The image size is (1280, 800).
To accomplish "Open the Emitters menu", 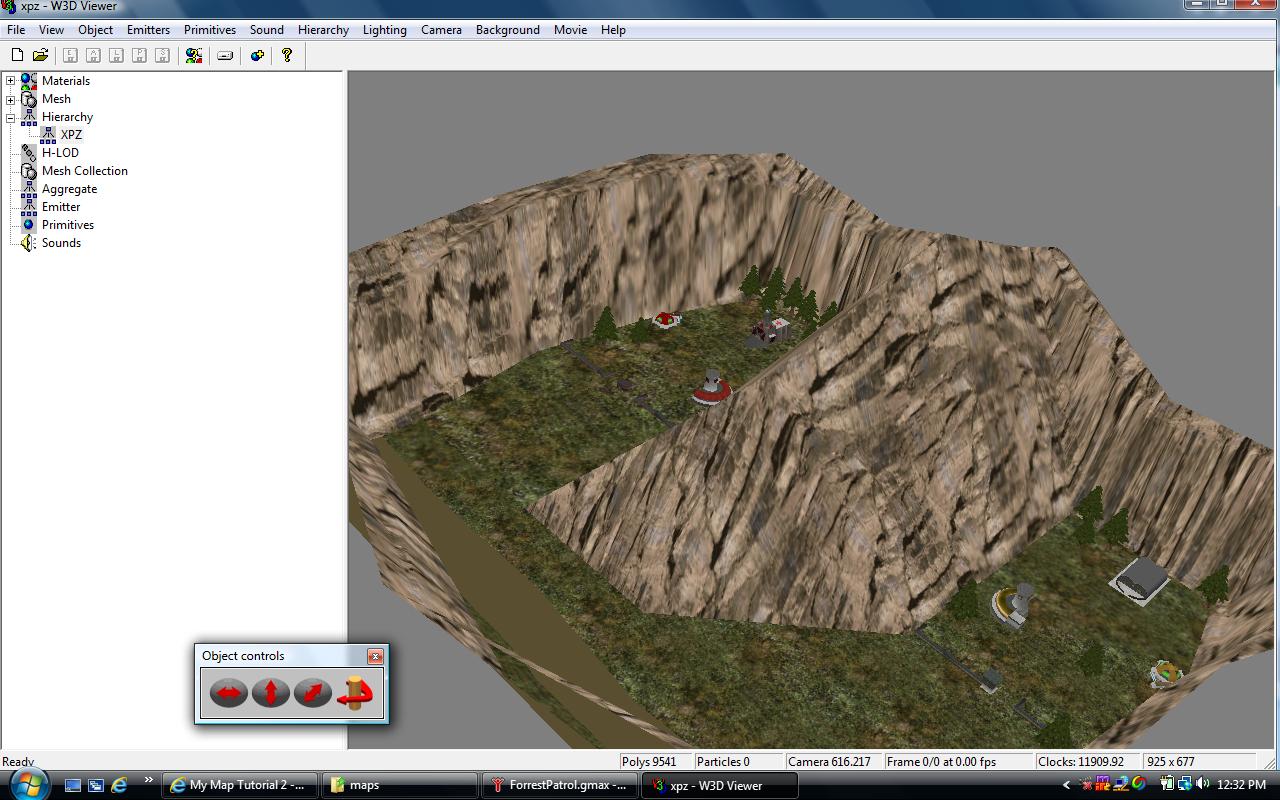I will tap(148, 30).
